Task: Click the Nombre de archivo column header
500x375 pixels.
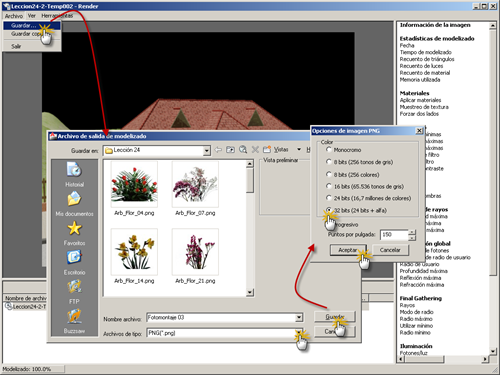Action: point(25,298)
